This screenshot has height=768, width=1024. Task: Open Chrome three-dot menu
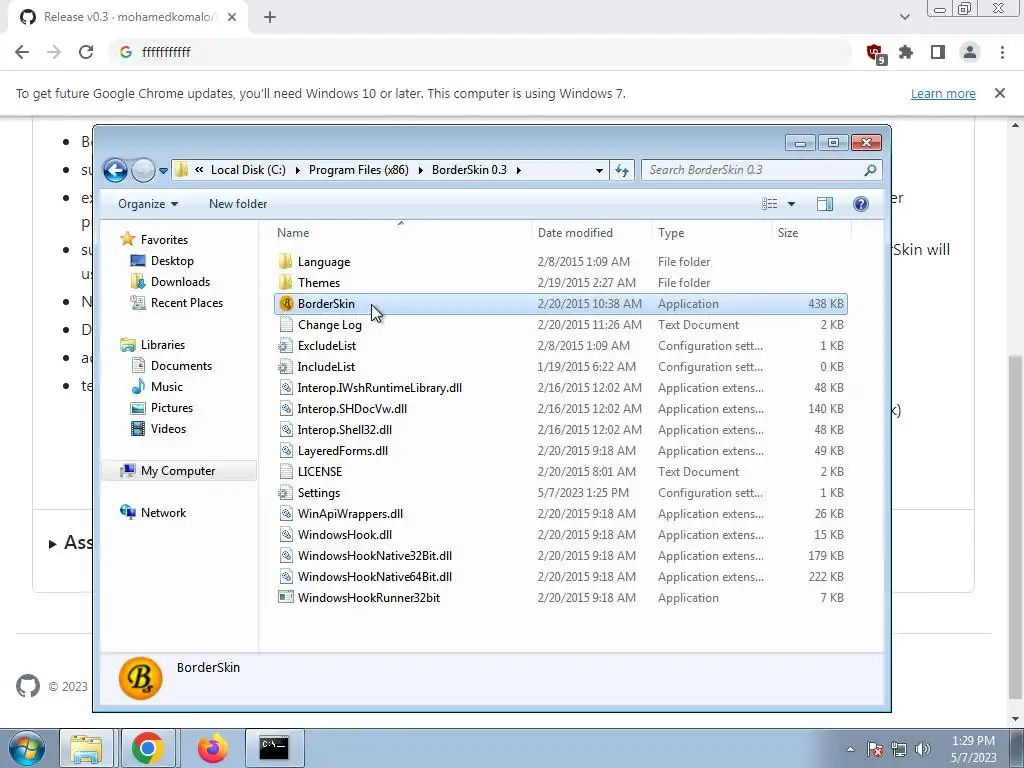[x=1002, y=52]
